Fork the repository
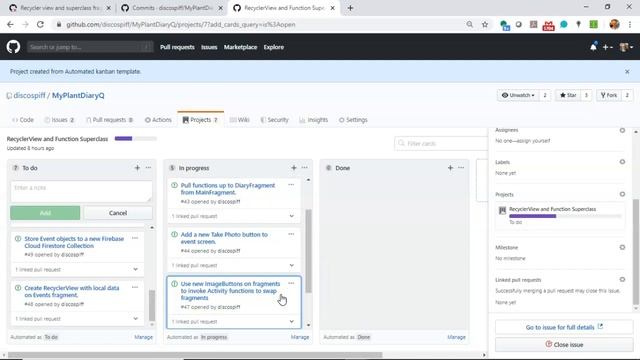 (x=609, y=95)
